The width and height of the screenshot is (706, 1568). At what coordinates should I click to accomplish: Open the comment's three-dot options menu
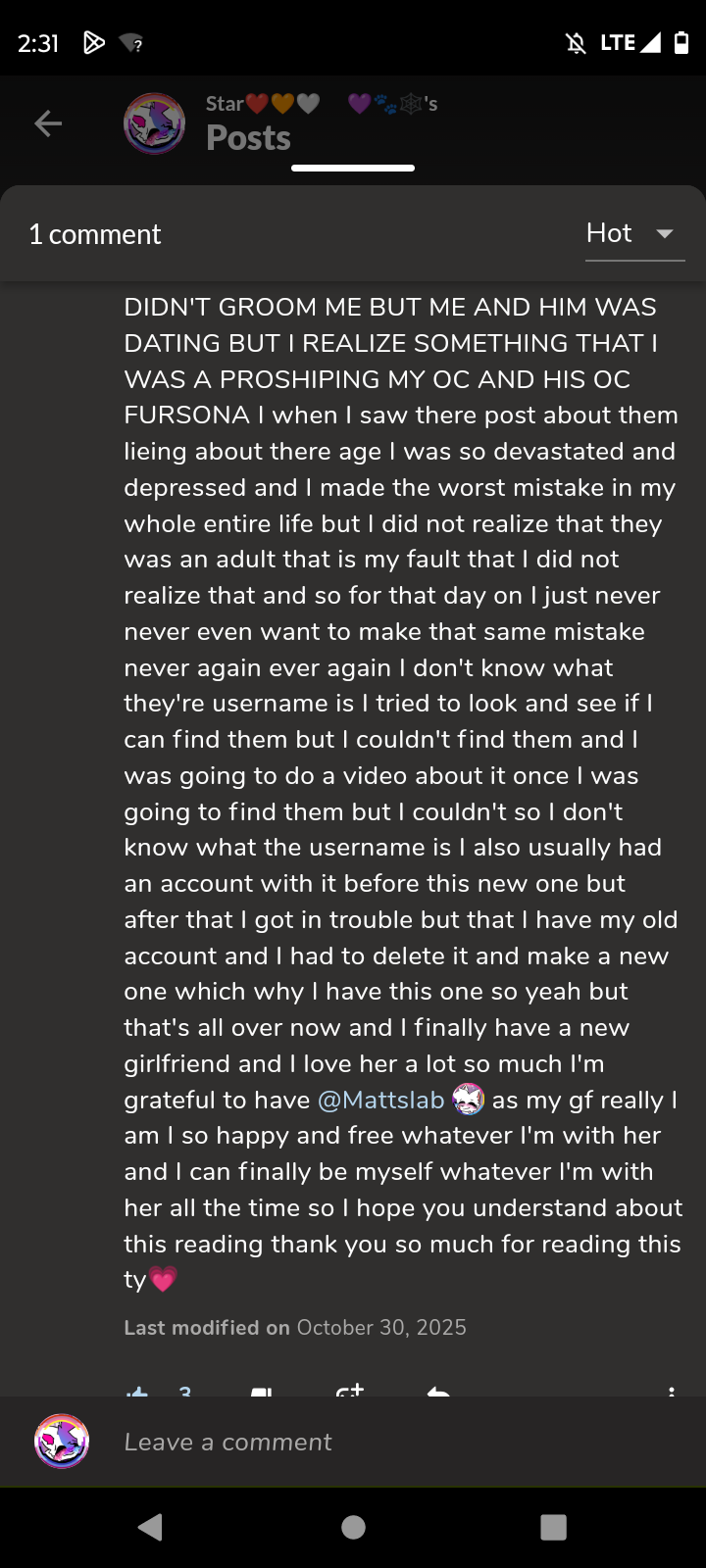point(671,1392)
